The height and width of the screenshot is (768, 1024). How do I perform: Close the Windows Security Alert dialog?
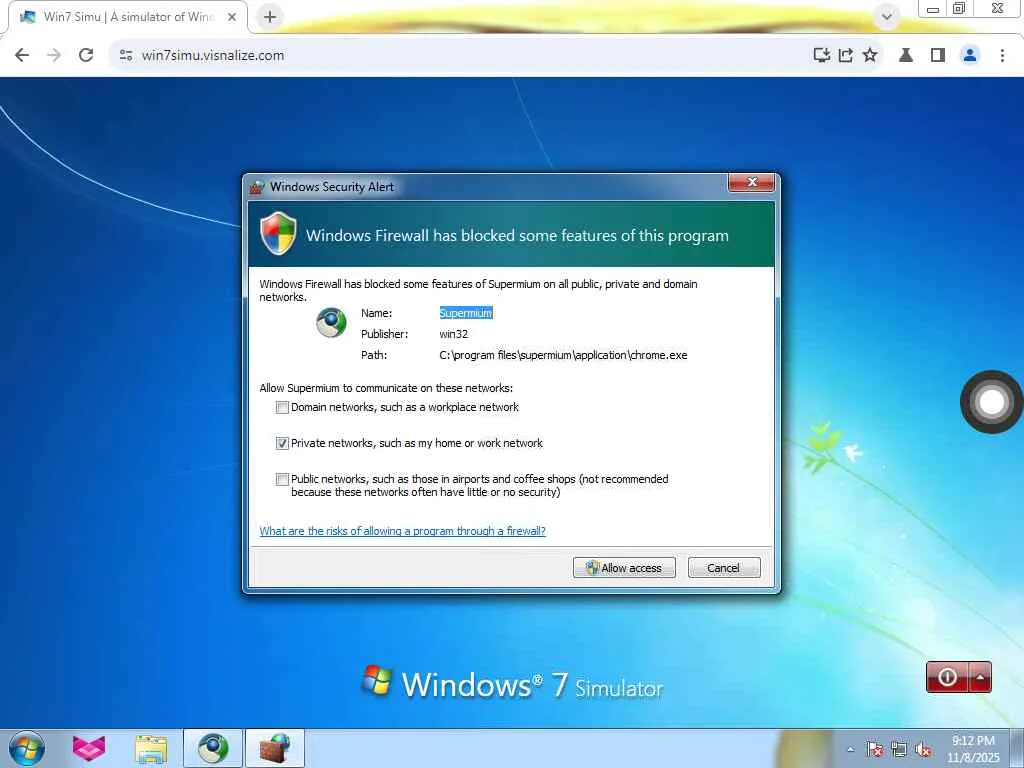tap(751, 182)
